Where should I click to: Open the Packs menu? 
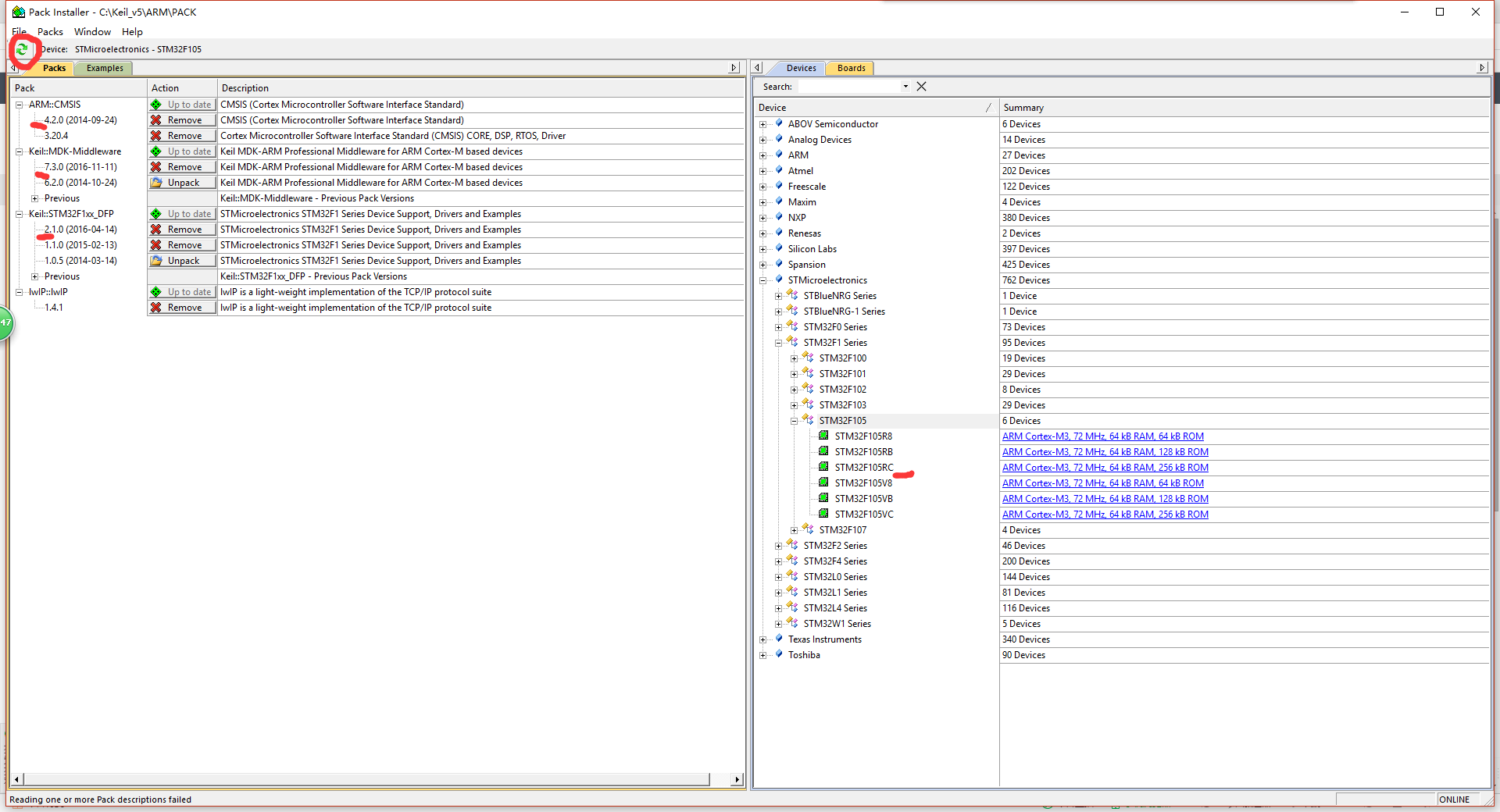(x=50, y=31)
